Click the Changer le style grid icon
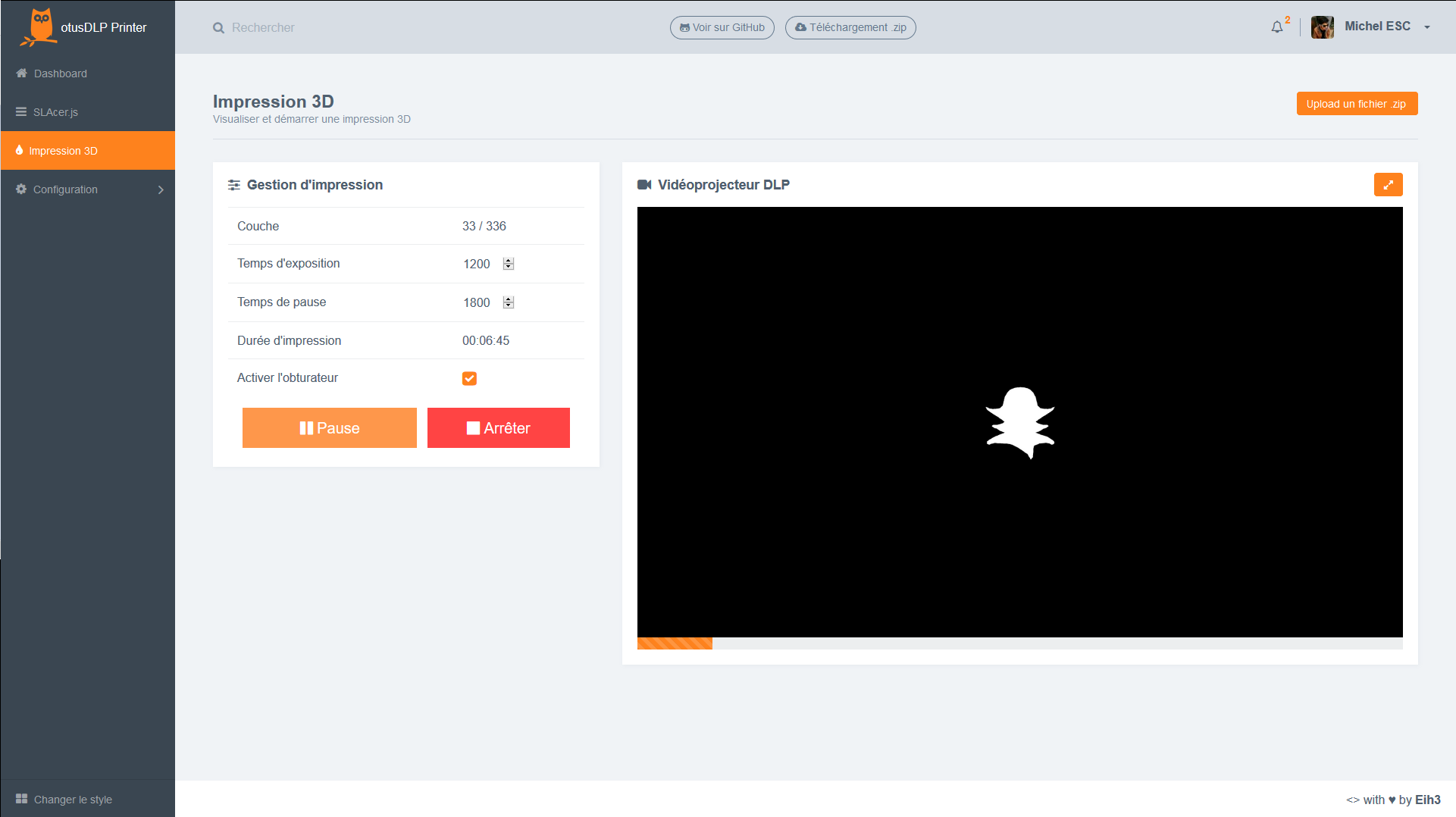Screen dimensions: 1456x817 21,799
